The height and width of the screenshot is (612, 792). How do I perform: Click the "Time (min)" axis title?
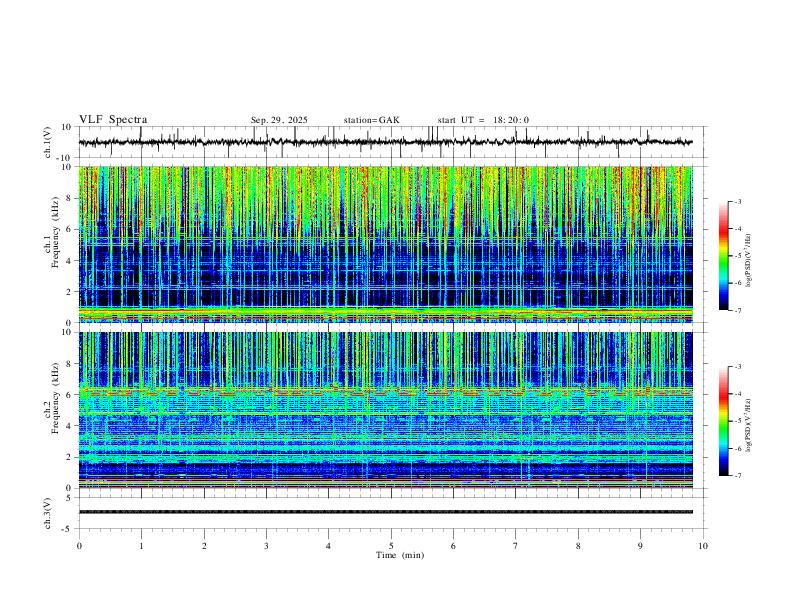[400, 555]
